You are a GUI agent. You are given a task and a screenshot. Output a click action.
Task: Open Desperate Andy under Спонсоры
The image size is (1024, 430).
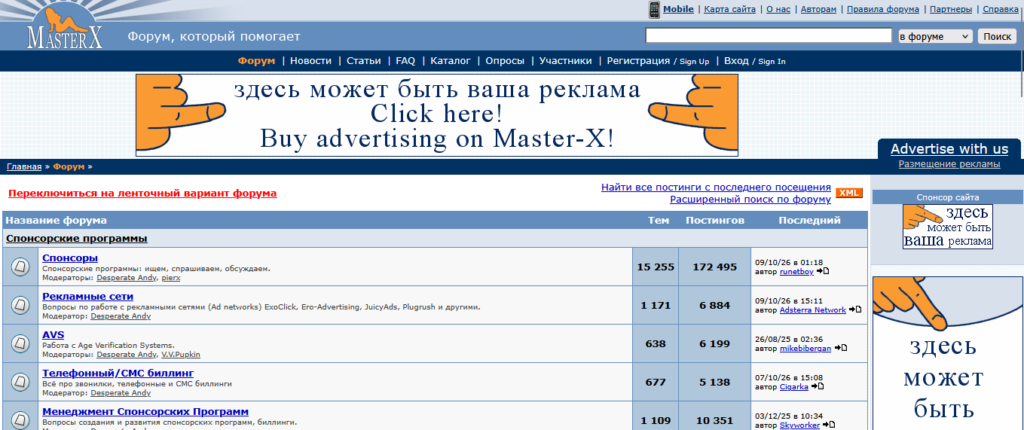point(127,278)
